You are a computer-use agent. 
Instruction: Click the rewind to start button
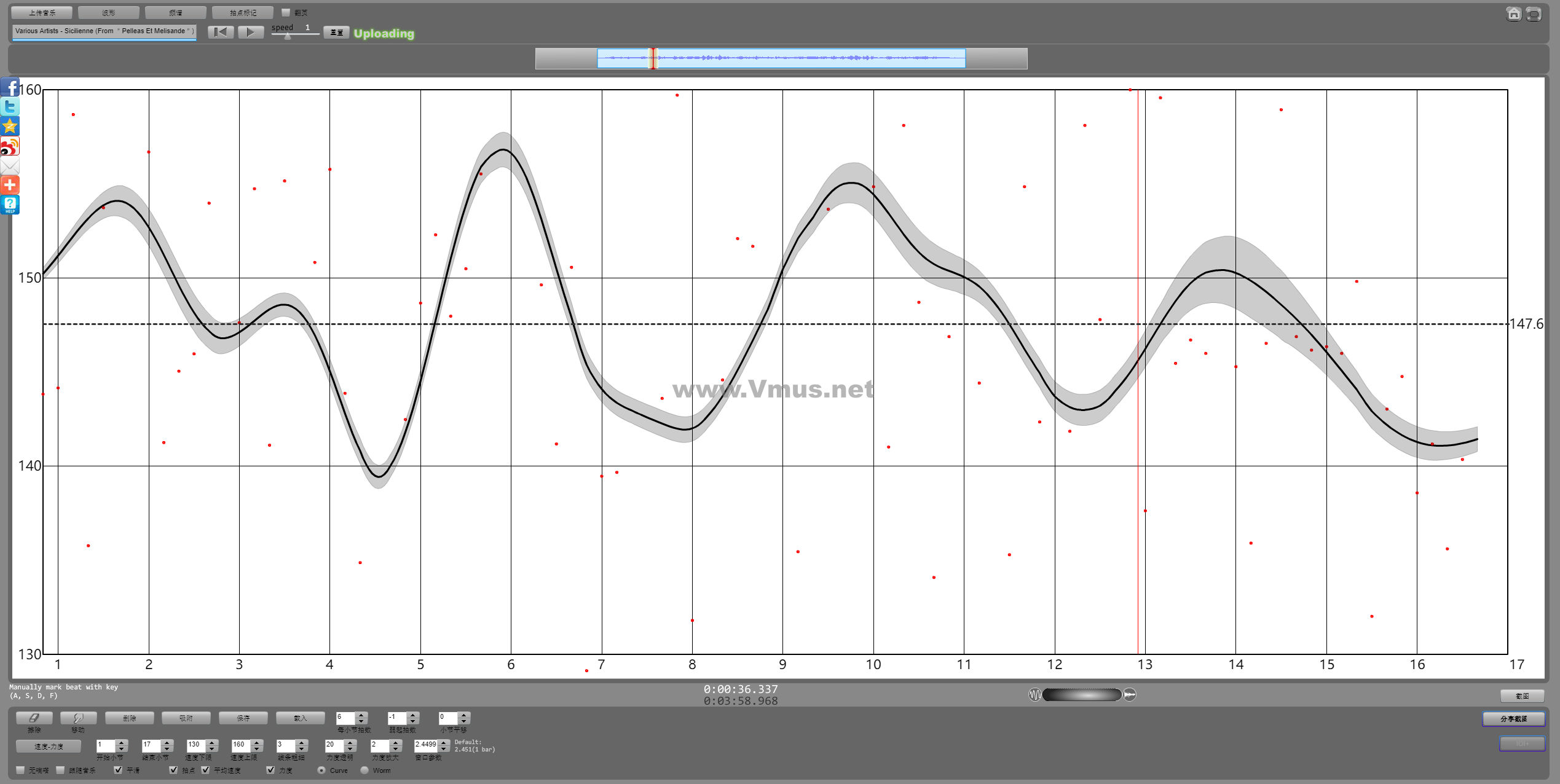pos(221,32)
